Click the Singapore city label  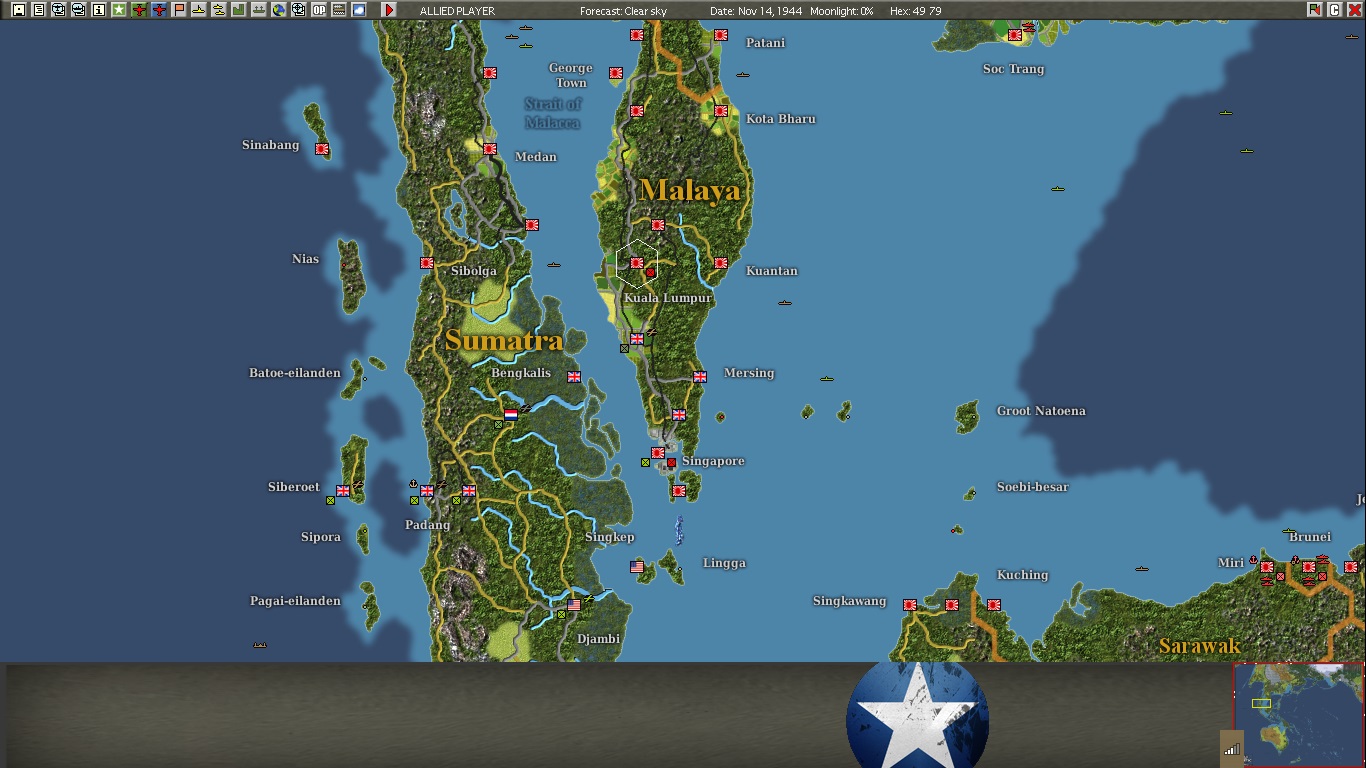click(x=713, y=461)
